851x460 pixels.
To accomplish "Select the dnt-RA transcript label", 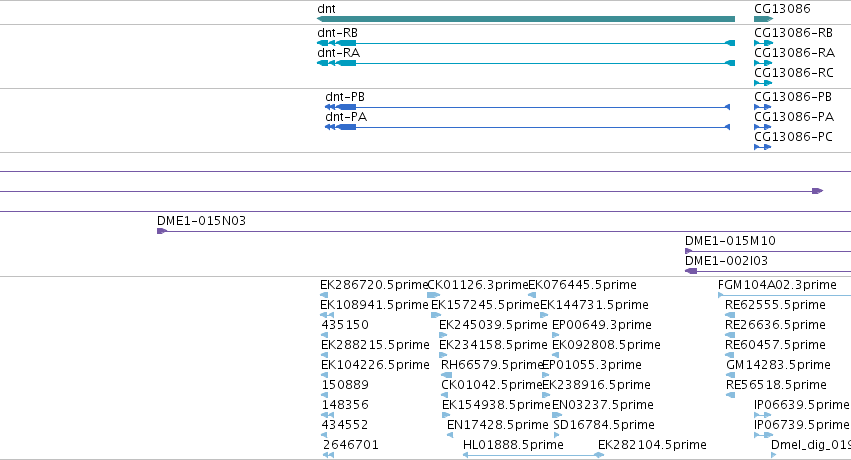I will click(339, 53).
